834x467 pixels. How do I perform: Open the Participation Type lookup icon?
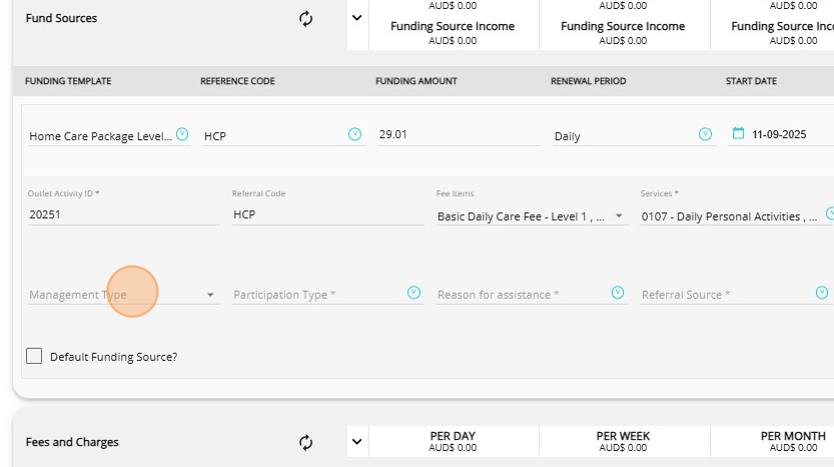point(414,293)
